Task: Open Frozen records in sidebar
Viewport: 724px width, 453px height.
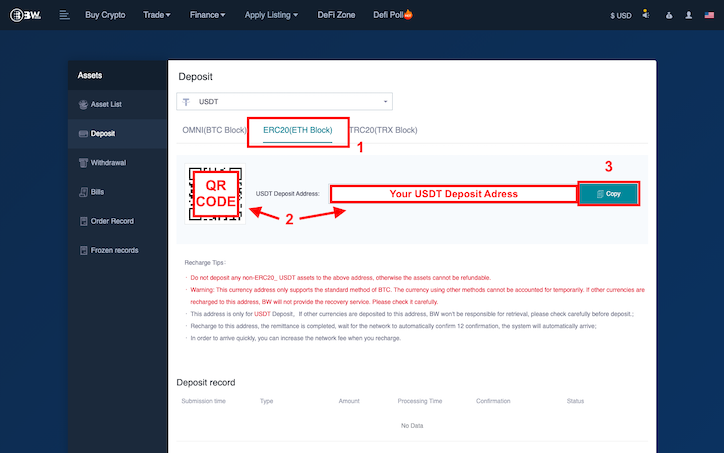Action: [117, 250]
